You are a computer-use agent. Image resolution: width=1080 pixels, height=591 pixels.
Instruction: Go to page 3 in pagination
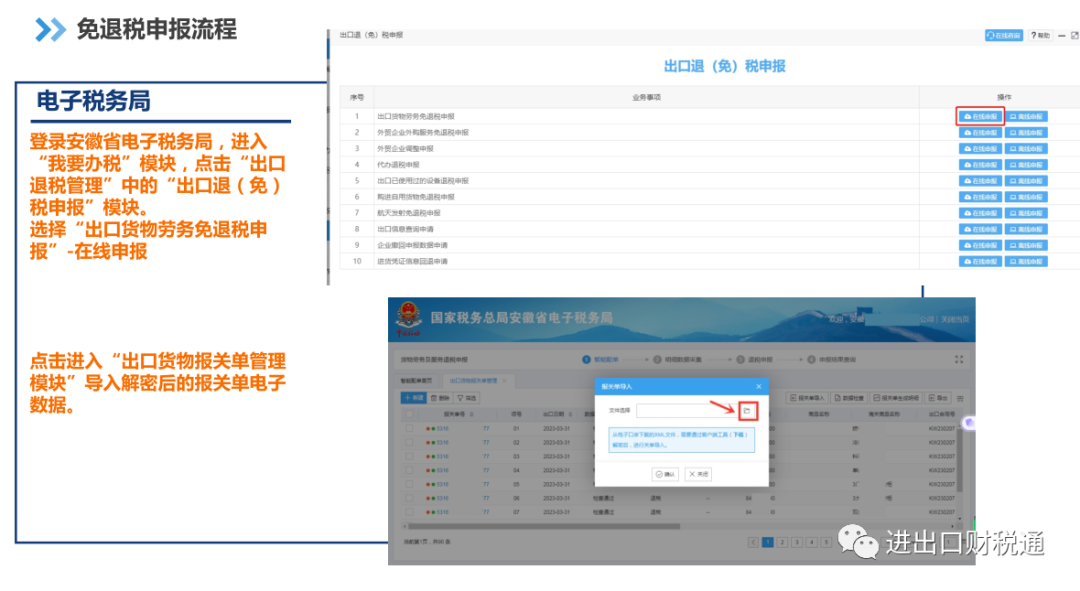pos(797,542)
